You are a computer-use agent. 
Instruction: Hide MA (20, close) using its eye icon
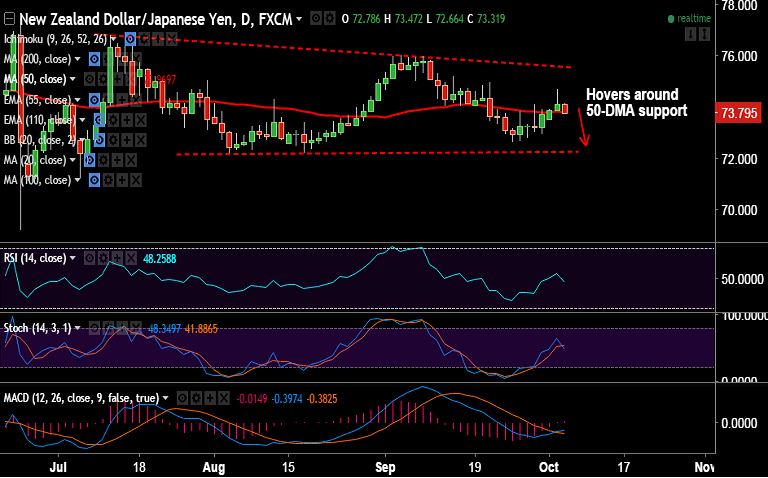(90, 160)
